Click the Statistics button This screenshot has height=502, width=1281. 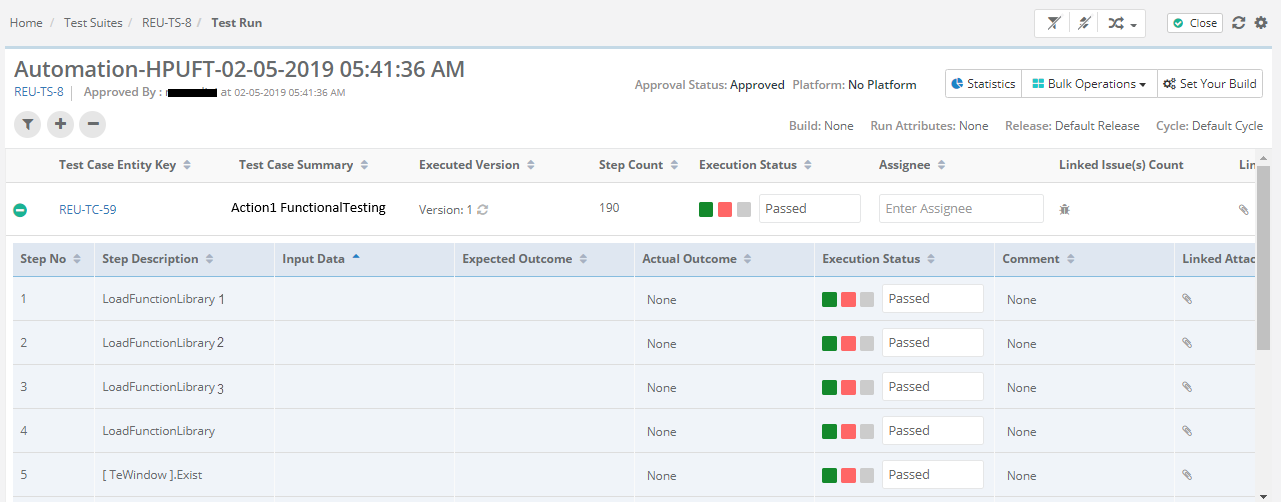[983, 84]
